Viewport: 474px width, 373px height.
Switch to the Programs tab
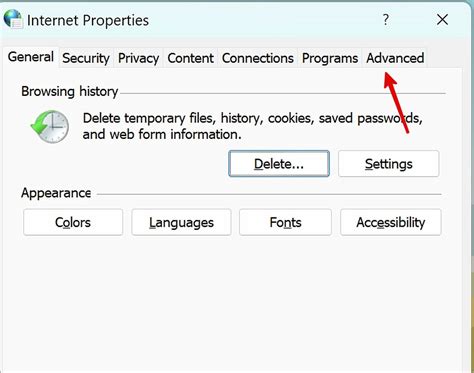(x=330, y=58)
